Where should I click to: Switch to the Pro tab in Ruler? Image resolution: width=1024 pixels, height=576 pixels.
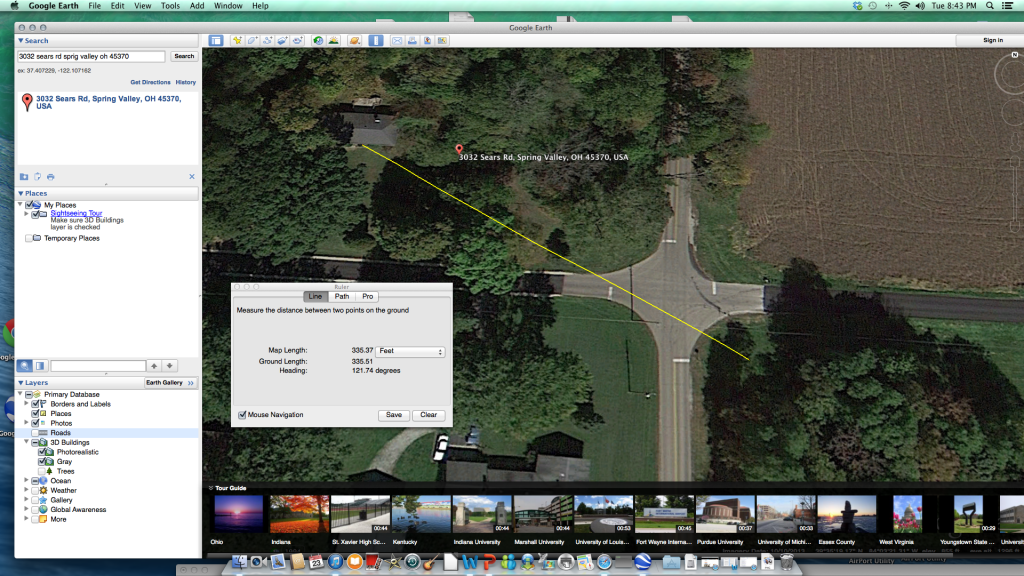pos(368,296)
